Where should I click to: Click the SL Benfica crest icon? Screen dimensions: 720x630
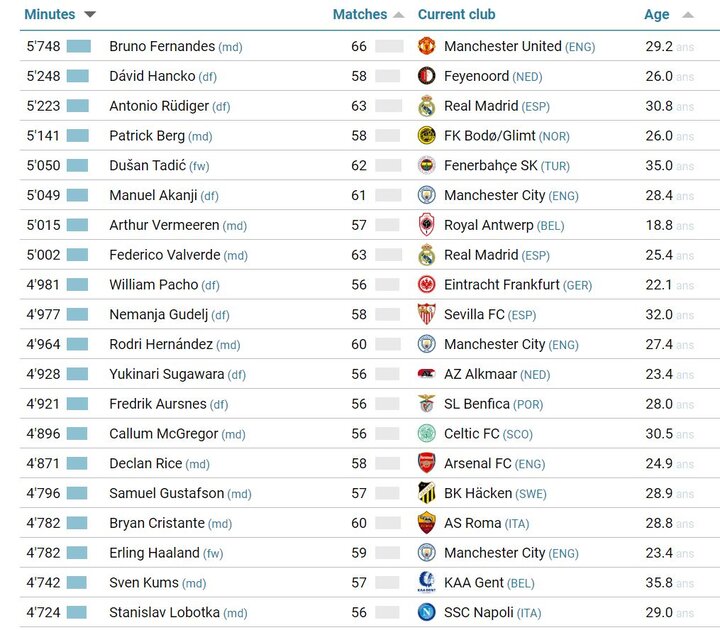pyautogui.click(x=427, y=404)
